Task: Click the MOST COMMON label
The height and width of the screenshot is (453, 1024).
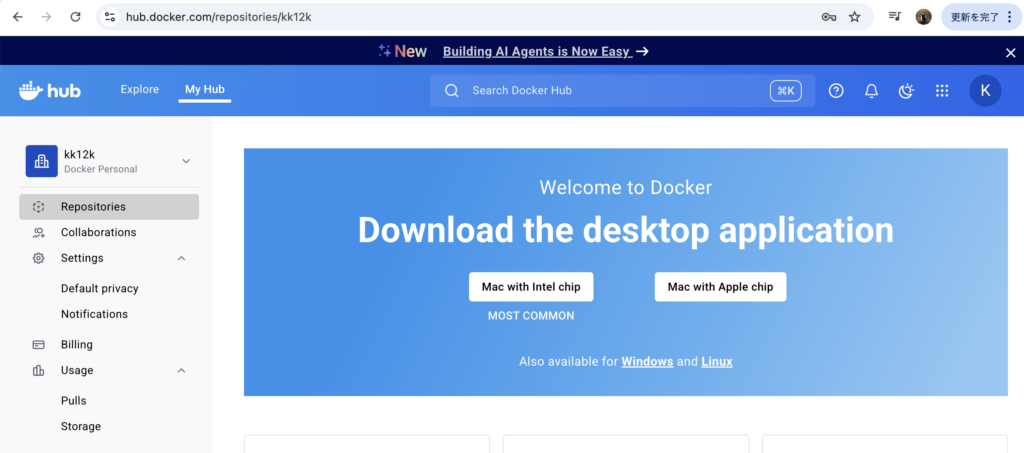Action: click(x=531, y=316)
